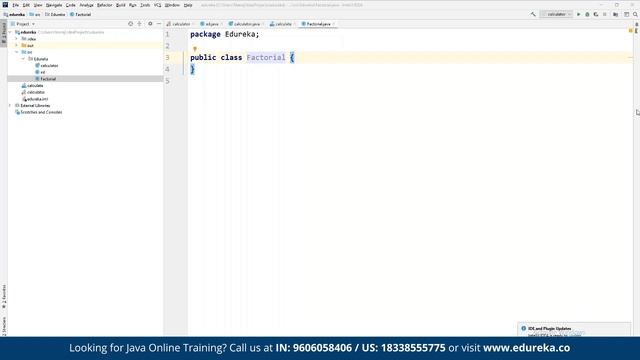Click Factorial in the navigation breadcrumb
Image resolution: width=640 pixels, height=360 pixels.
[x=80, y=14]
